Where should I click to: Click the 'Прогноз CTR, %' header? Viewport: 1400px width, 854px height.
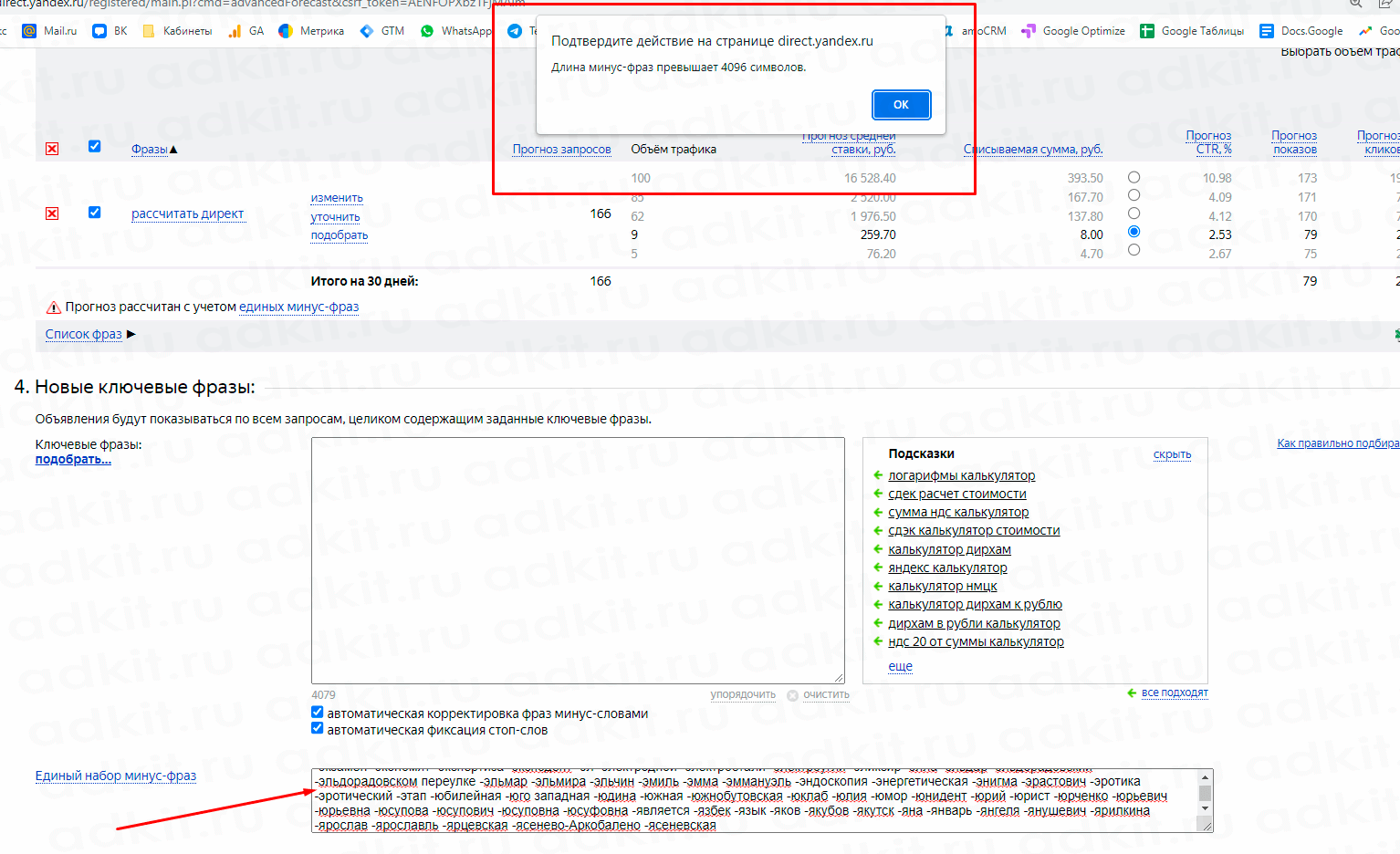point(1208,142)
